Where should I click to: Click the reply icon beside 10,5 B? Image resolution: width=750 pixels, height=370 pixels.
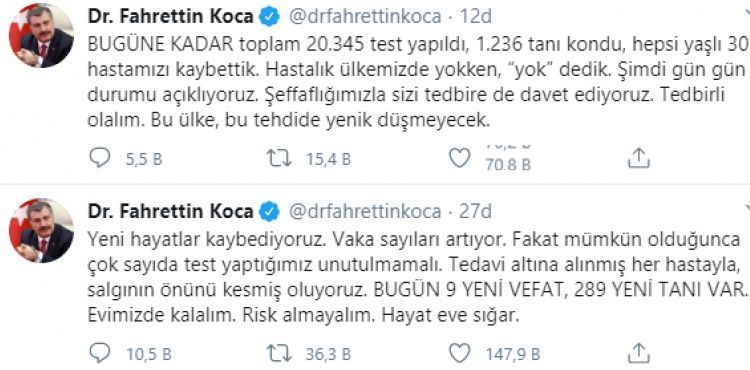tap(99, 353)
